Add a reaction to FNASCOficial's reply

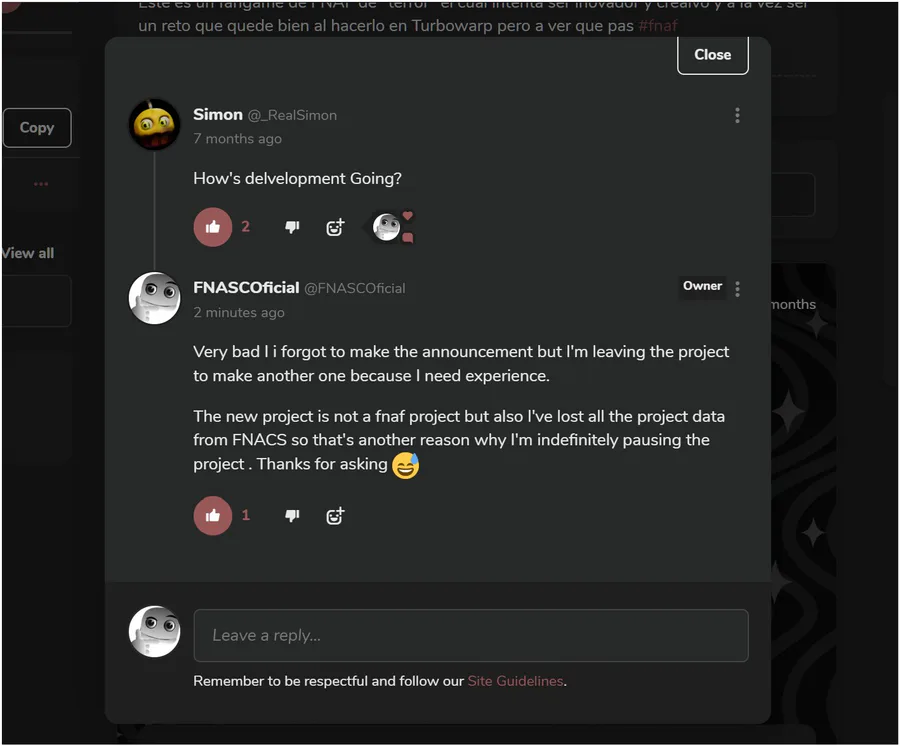coord(335,516)
